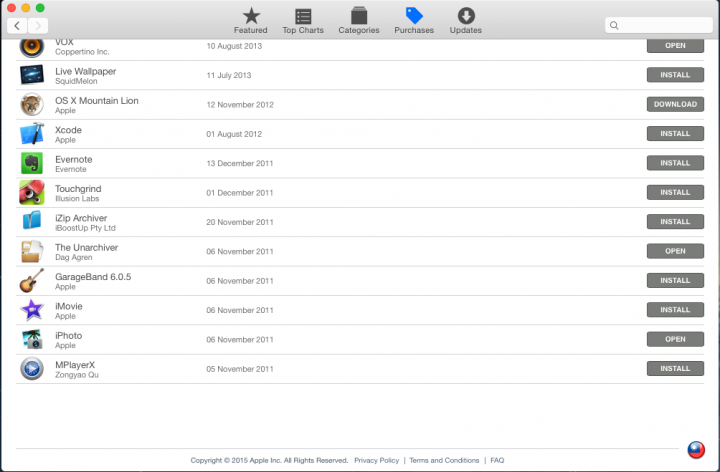Open the Terms and Conditions link

tap(444, 460)
